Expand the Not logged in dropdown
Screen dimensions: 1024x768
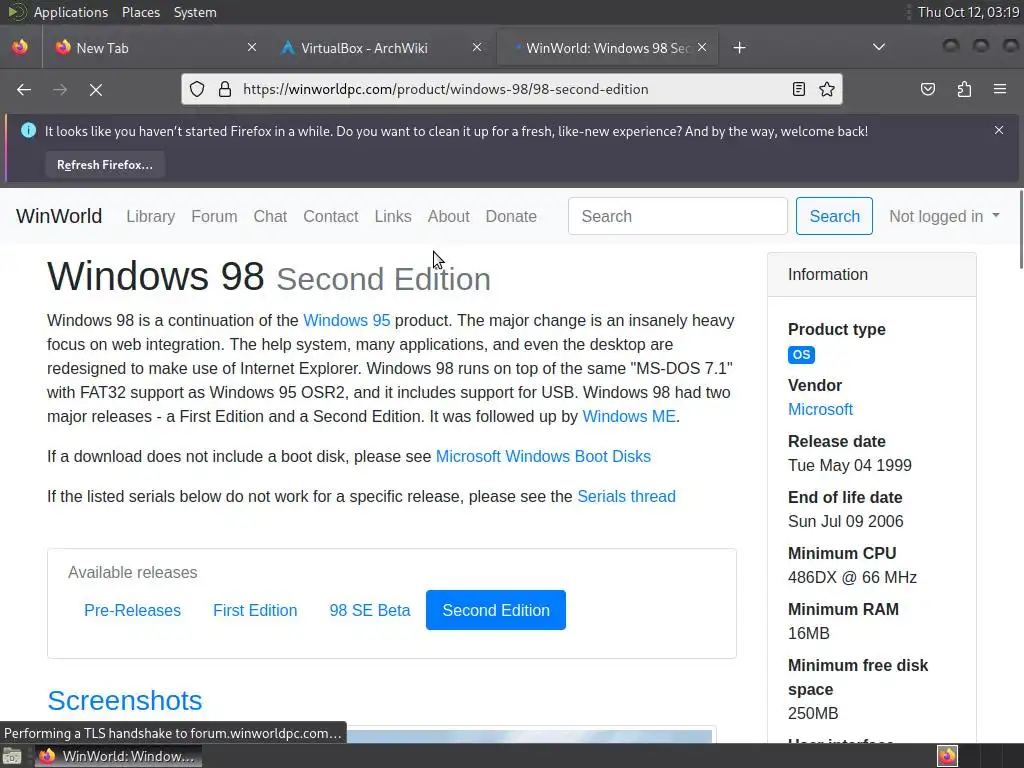point(944,216)
